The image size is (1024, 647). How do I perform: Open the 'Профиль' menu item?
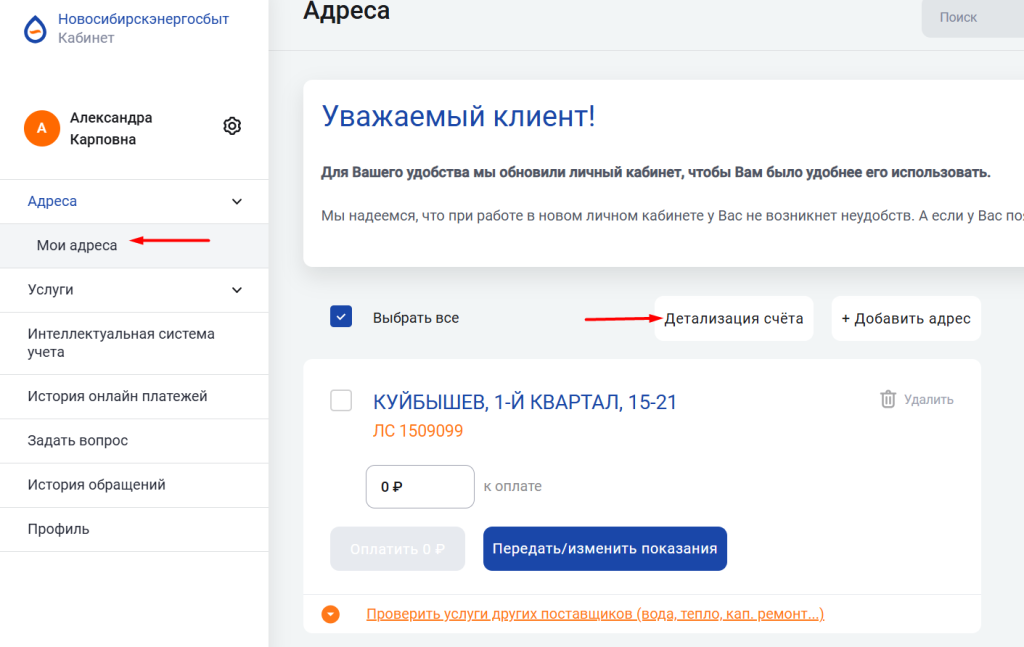[58, 529]
